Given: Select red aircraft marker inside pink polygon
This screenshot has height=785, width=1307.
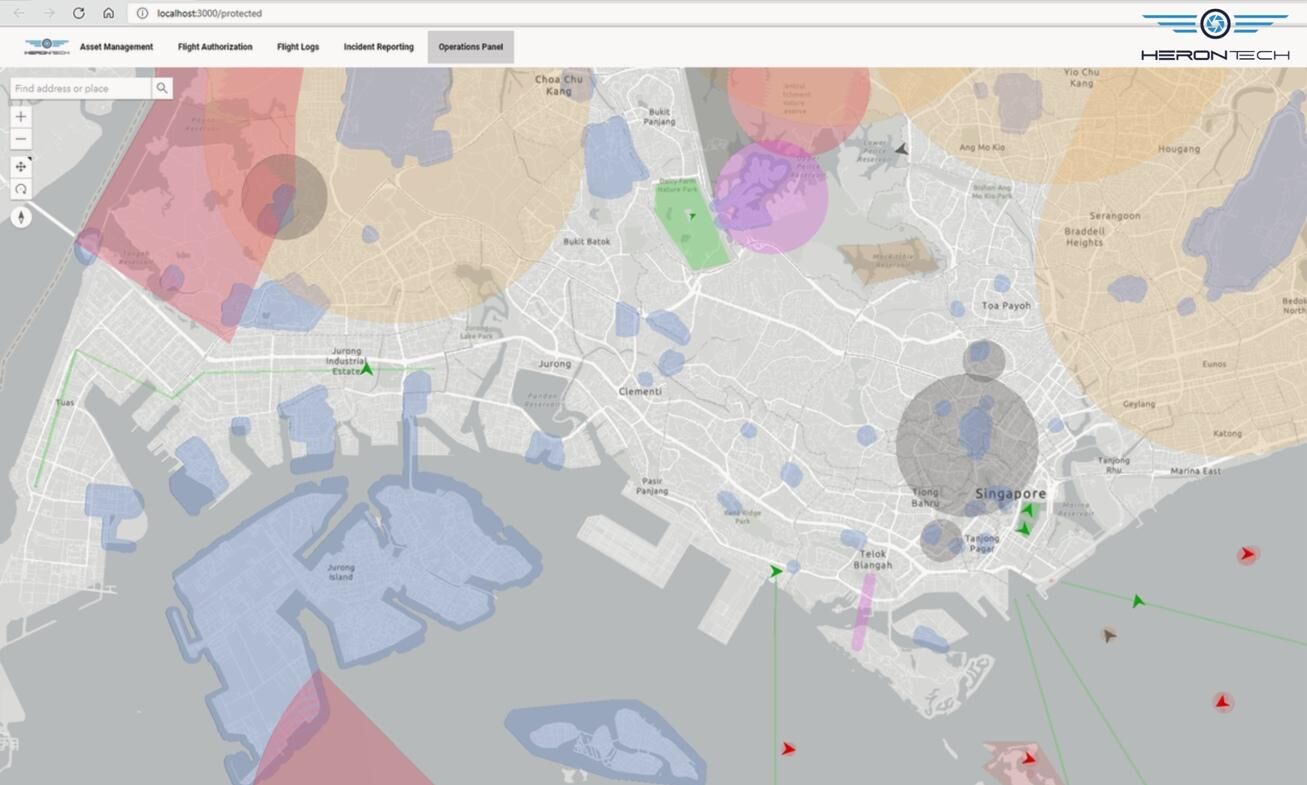Looking at the screenshot, I should [1029, 759].
